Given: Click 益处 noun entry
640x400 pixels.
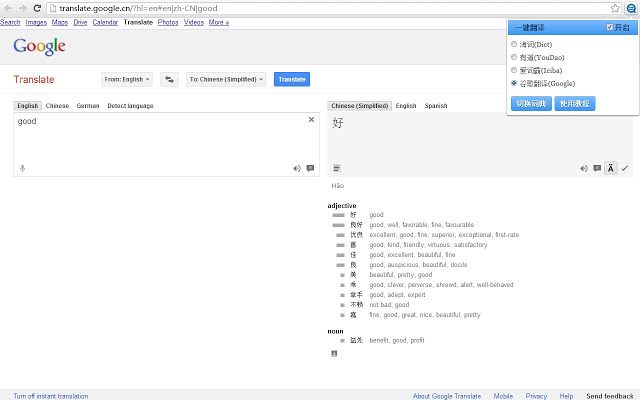Looking at the screenshot, I should [356, 340].
